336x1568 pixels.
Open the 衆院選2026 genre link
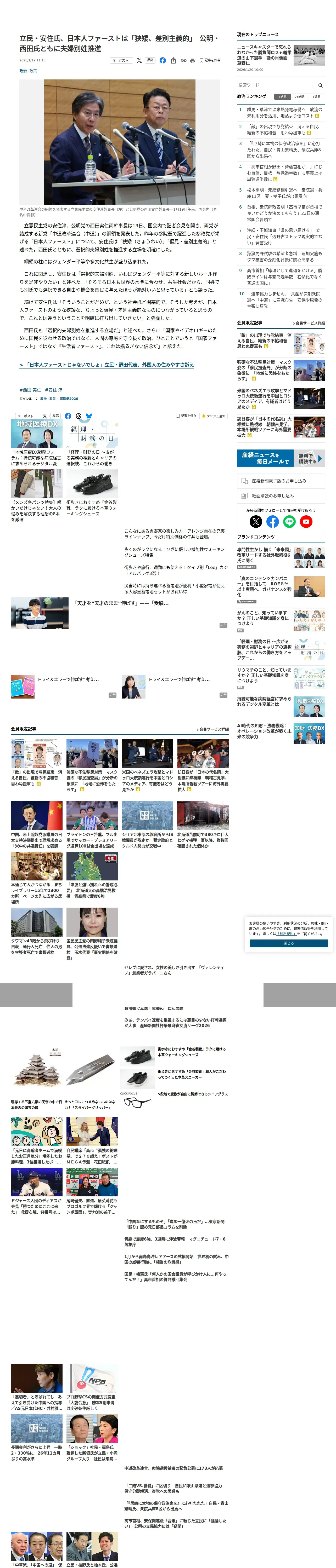[69, 399]
